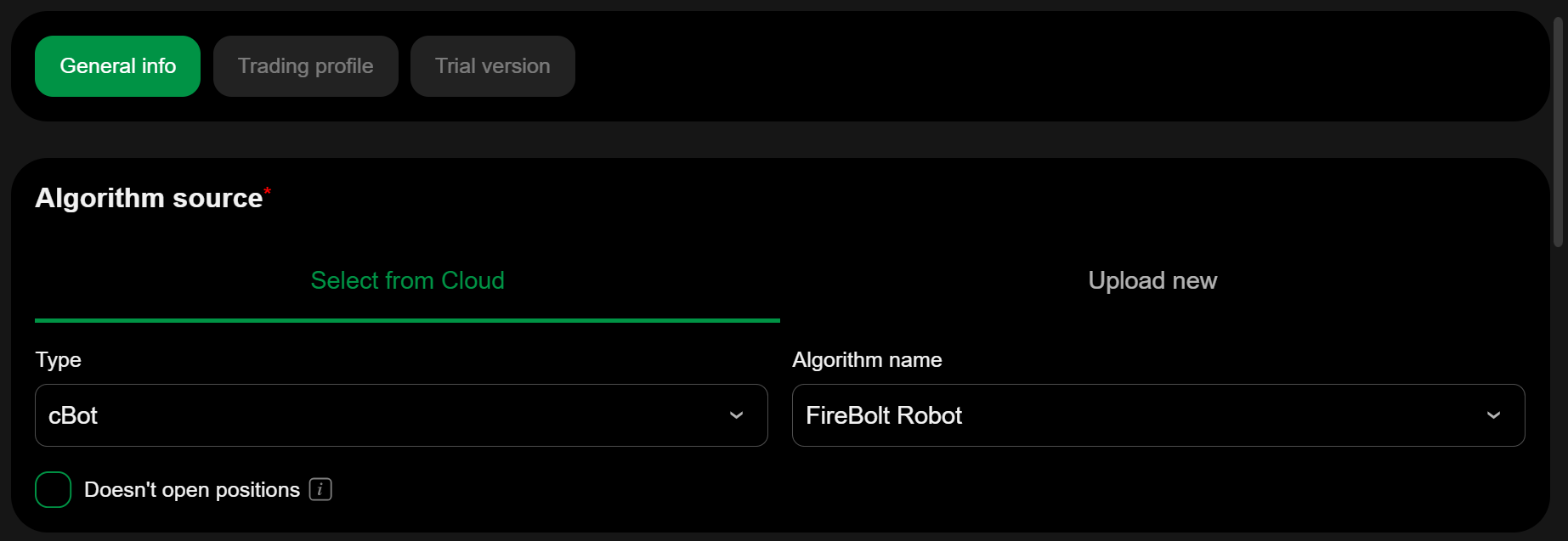
Task: Click the info icon beside Doesn't open positions
Action: point(320,490)
